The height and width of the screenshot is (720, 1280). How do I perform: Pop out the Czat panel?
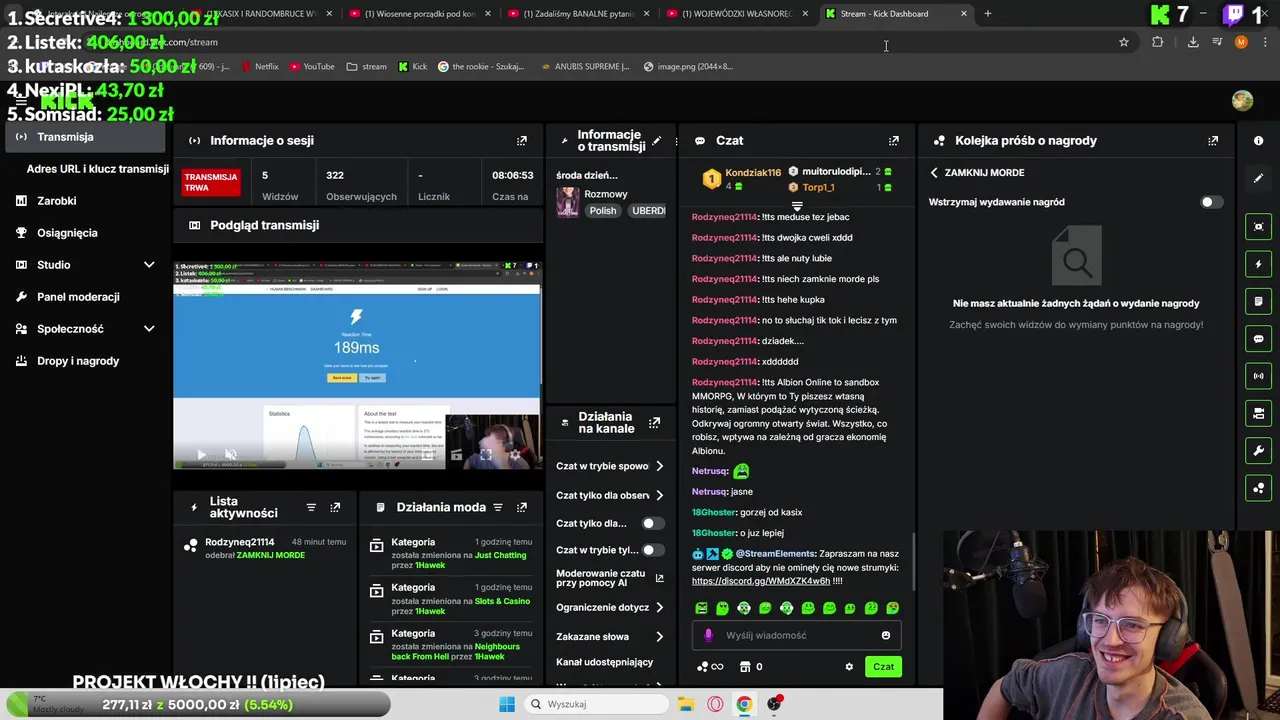coord(893,141)
